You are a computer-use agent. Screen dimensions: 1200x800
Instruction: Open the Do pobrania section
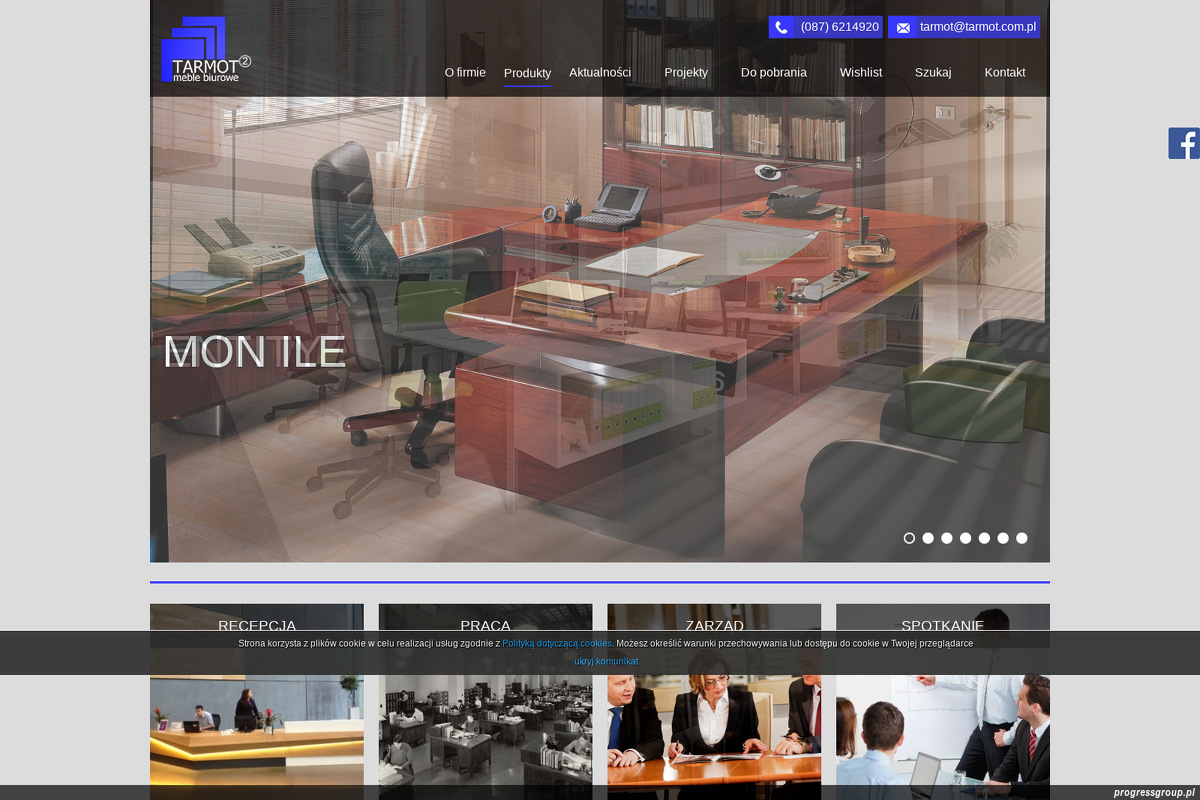click(x=773, y=72)
